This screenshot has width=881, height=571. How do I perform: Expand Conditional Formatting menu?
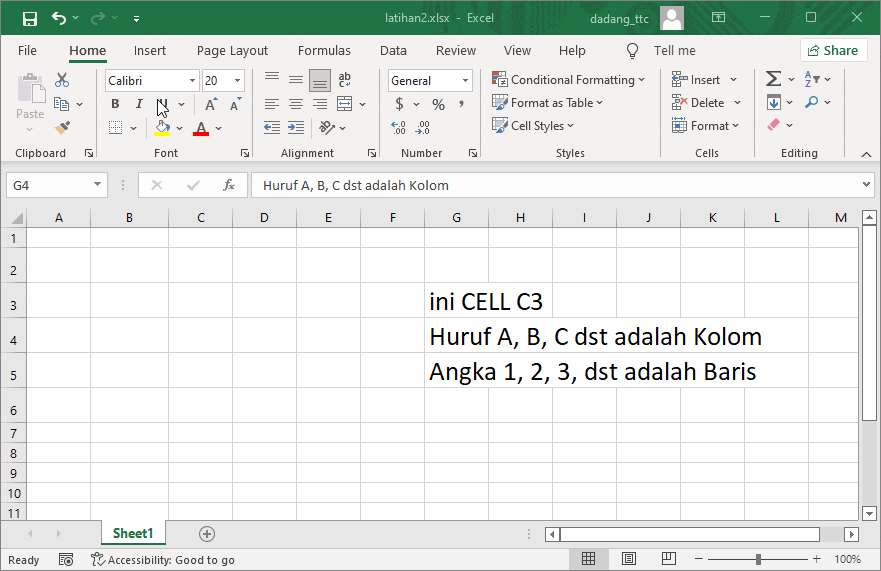[x=568, y=80]
